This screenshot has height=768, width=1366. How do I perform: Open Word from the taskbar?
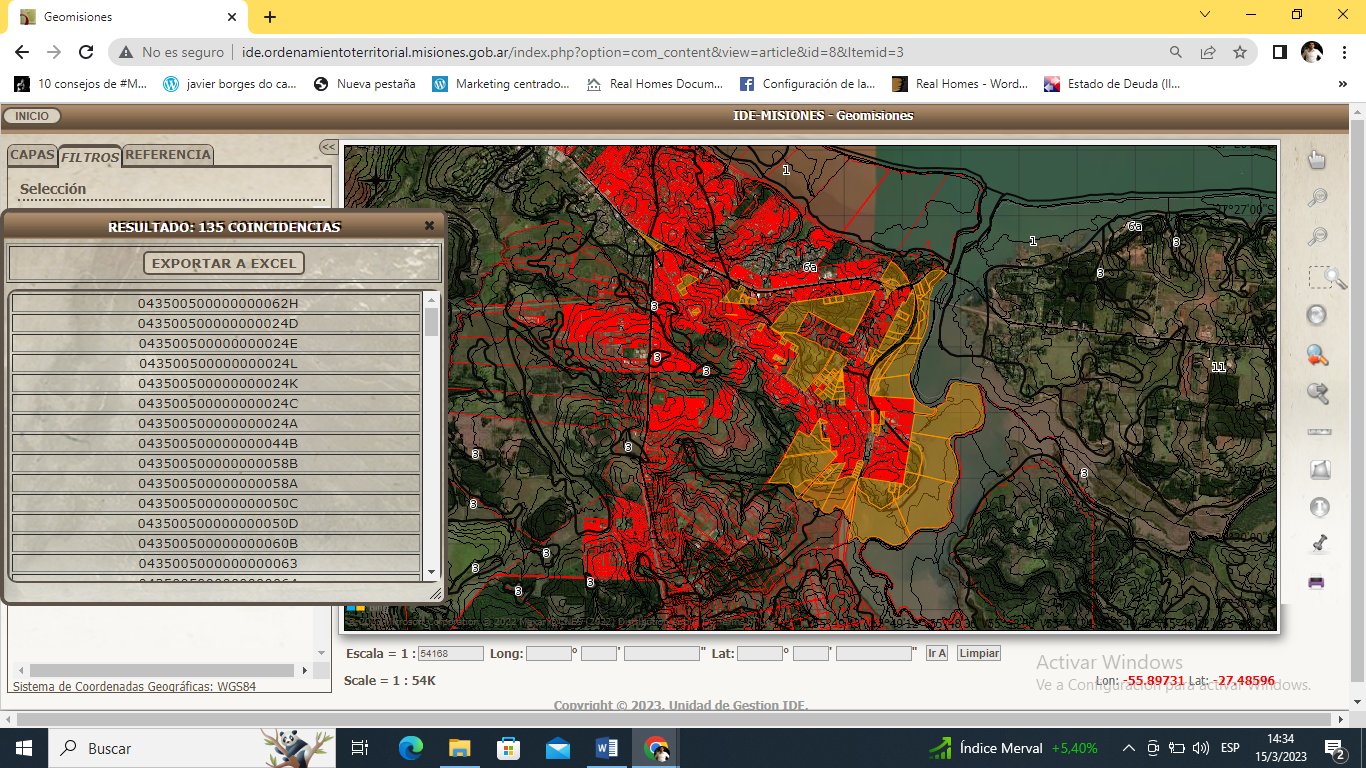(607, 747)
